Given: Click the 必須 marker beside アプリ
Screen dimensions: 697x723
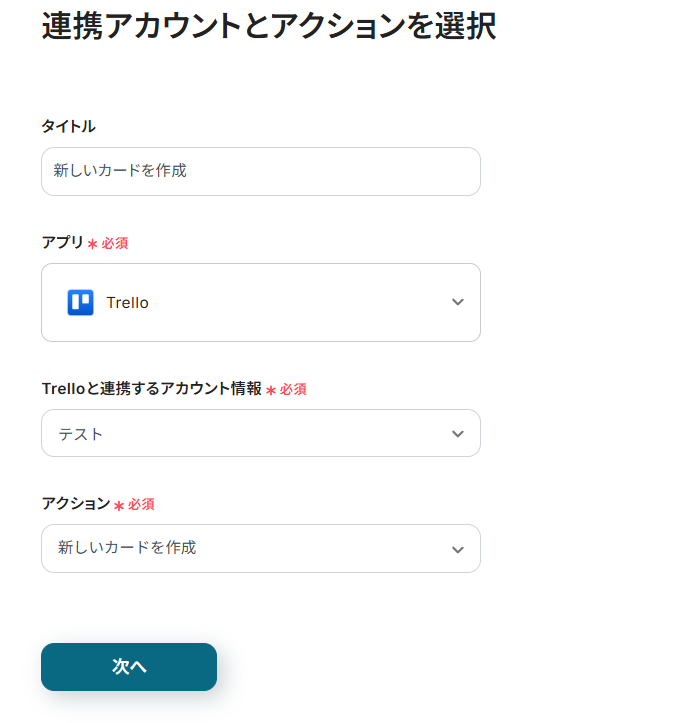Looking at the screenshot, I should [x=115, y=243].
